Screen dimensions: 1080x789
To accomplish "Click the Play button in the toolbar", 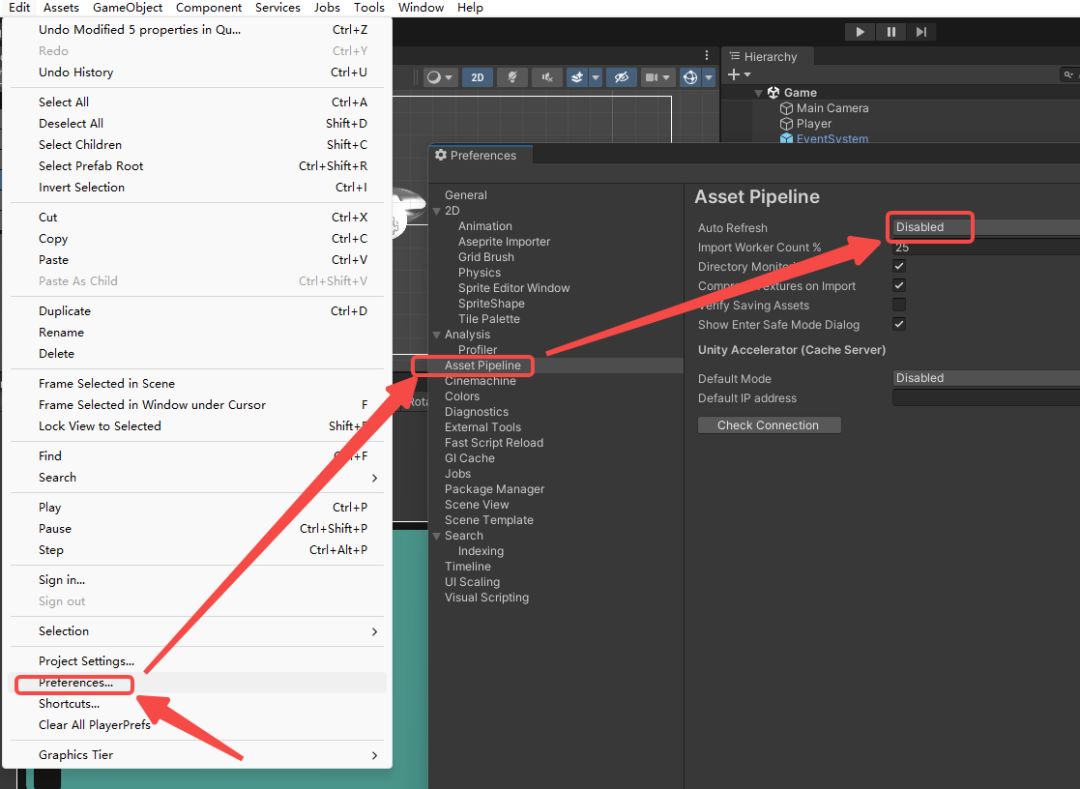I will tap(859, 32).
